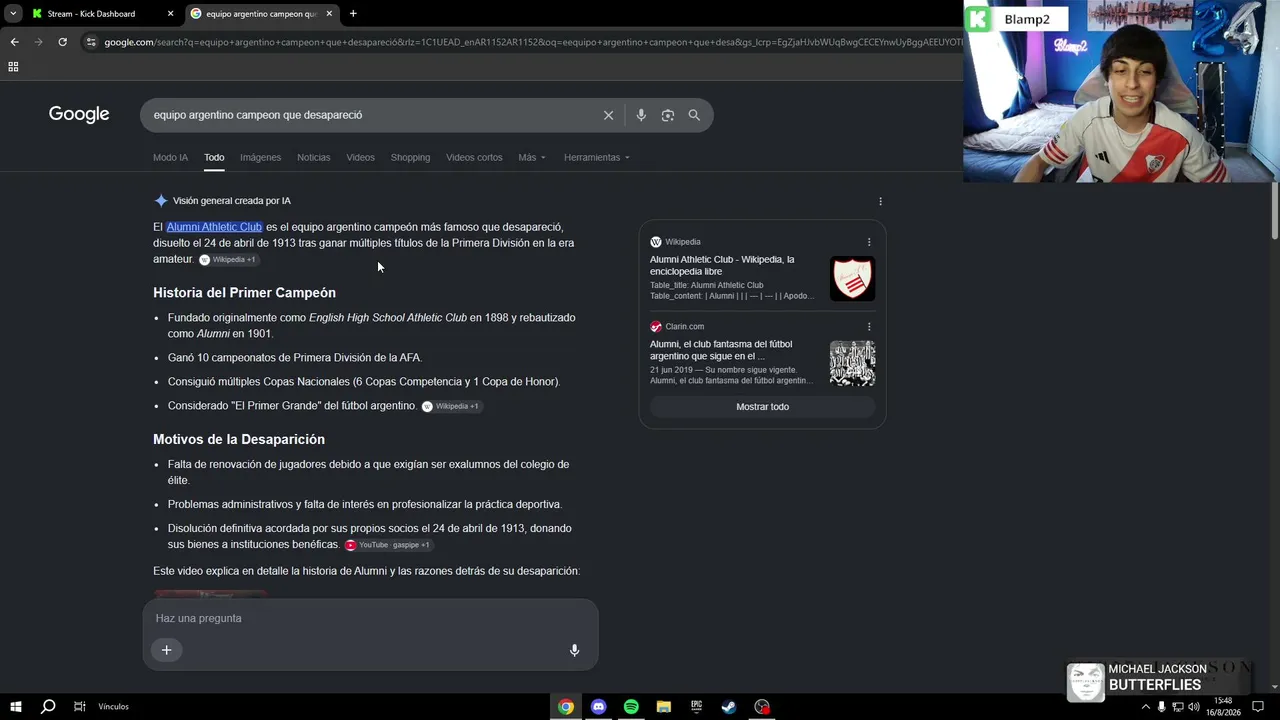This screenshot has width=1280, height=720.
Task: Open Google Lens image search icon
Action: point(668,115)
